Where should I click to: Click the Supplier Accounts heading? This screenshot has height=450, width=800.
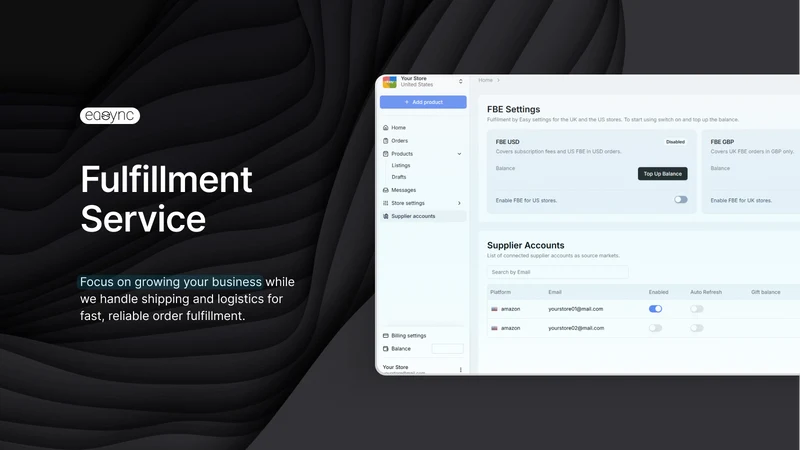click(526, 245)
